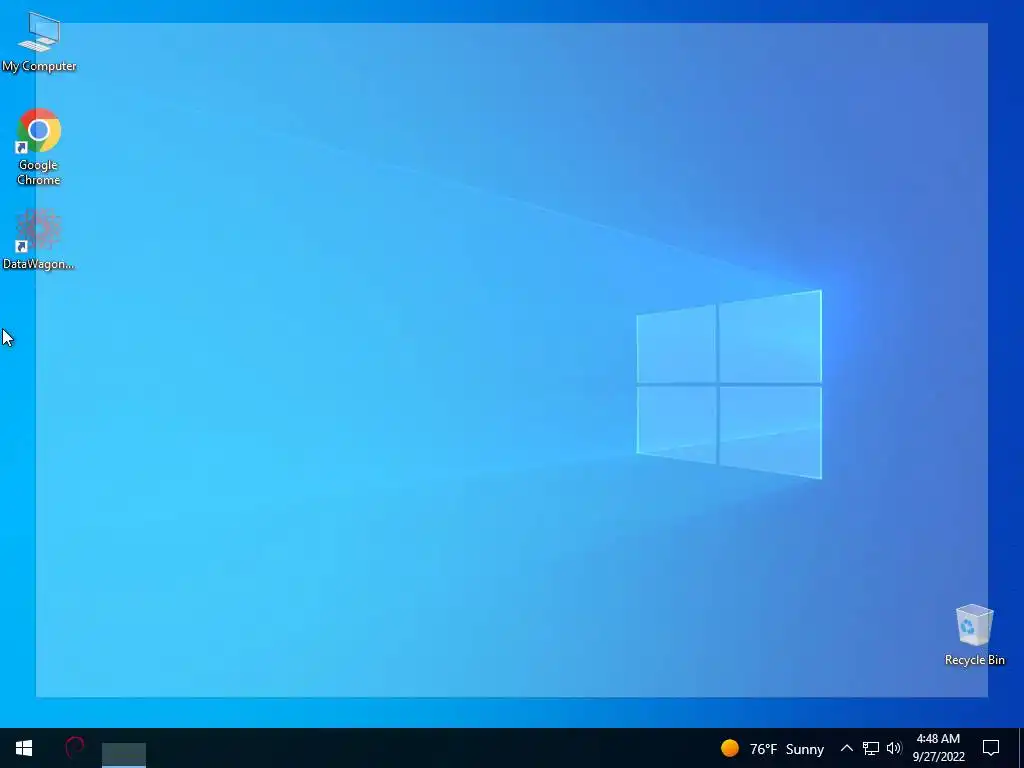Expand the hidden system tray icons
This screenshot has width=1024, height=768.
pyautogui.click(x=846, y=748)
